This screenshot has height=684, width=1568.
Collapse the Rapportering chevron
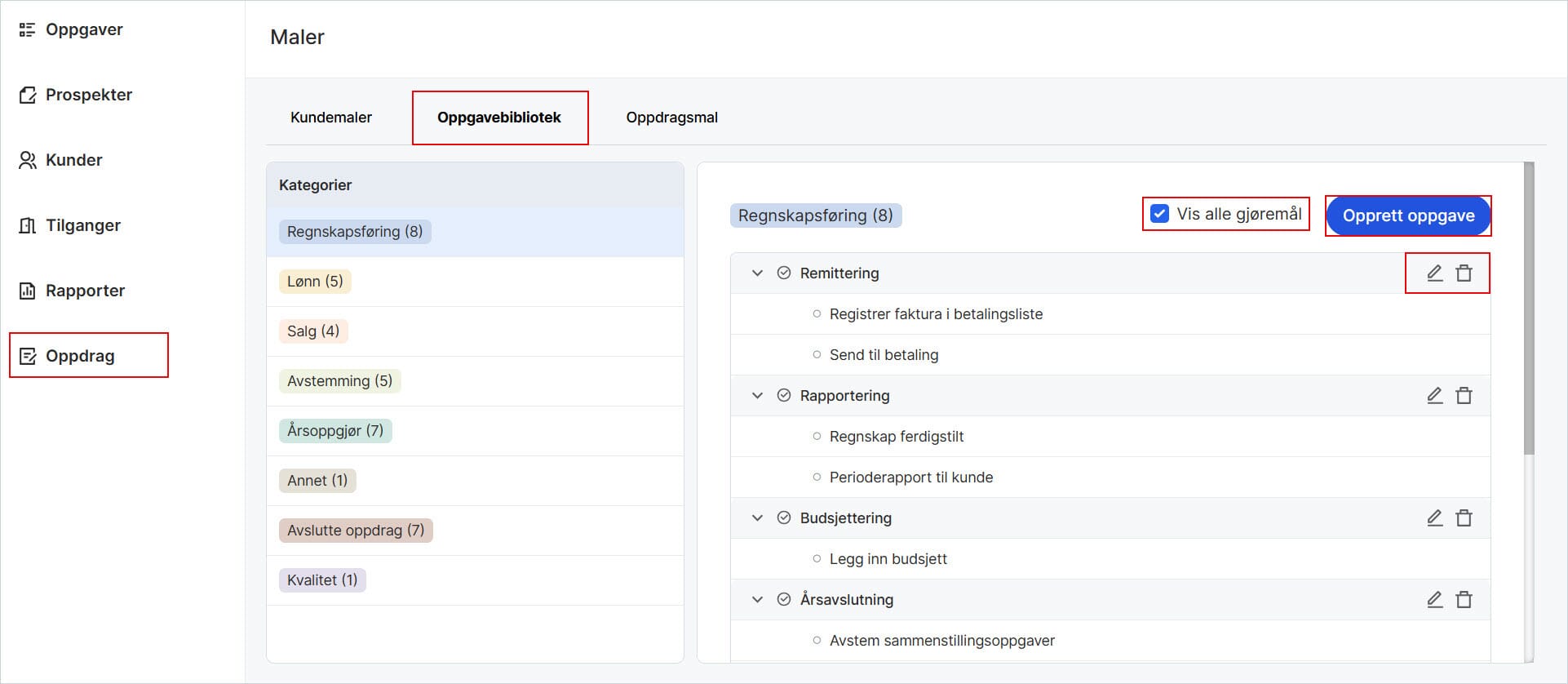click(757, 396)
